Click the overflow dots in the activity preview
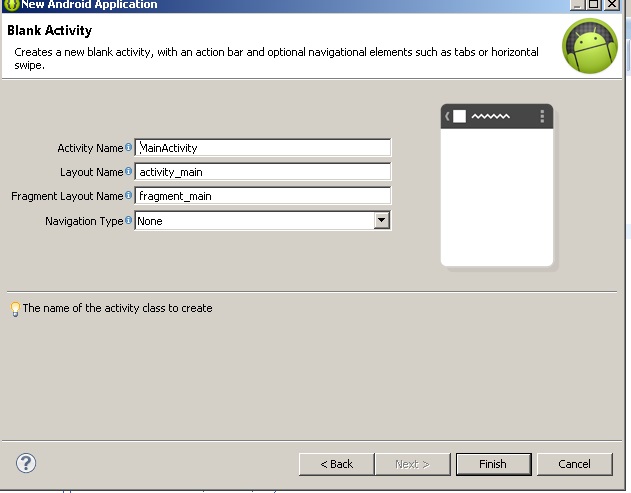This screenshot has height=493, width=631. click(542, 116)
